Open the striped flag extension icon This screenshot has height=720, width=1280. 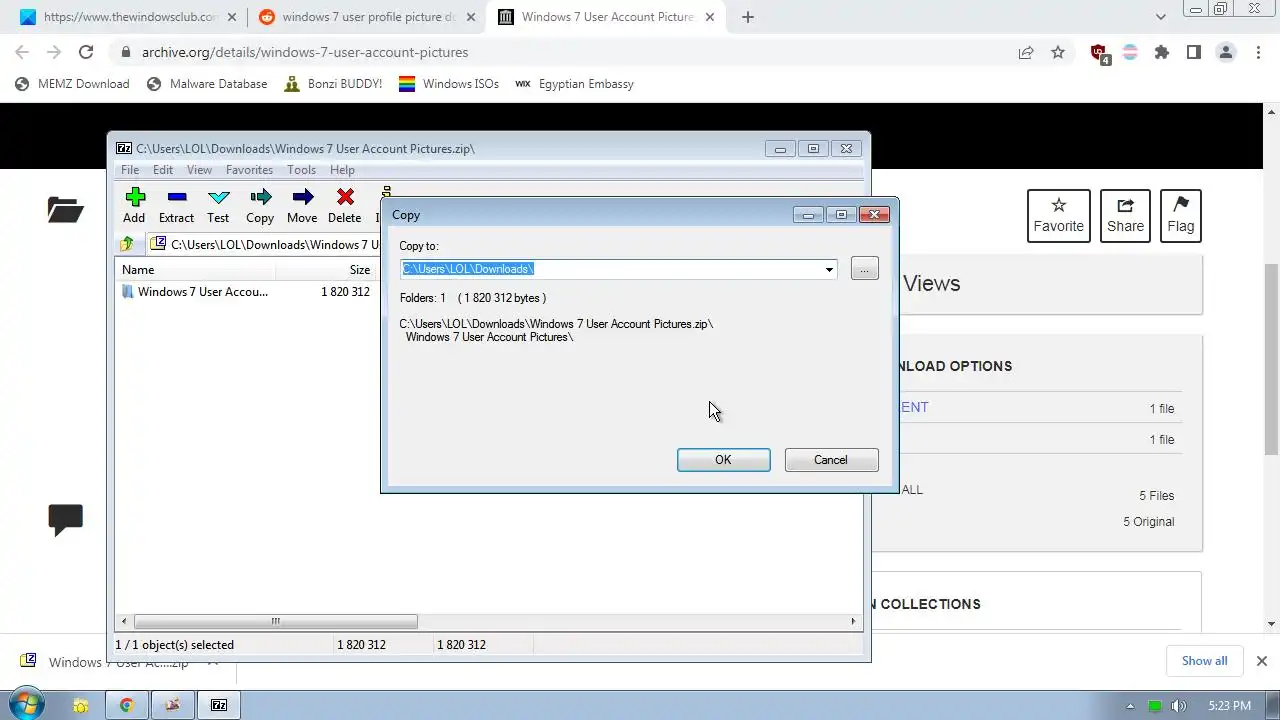(1130, 52)
